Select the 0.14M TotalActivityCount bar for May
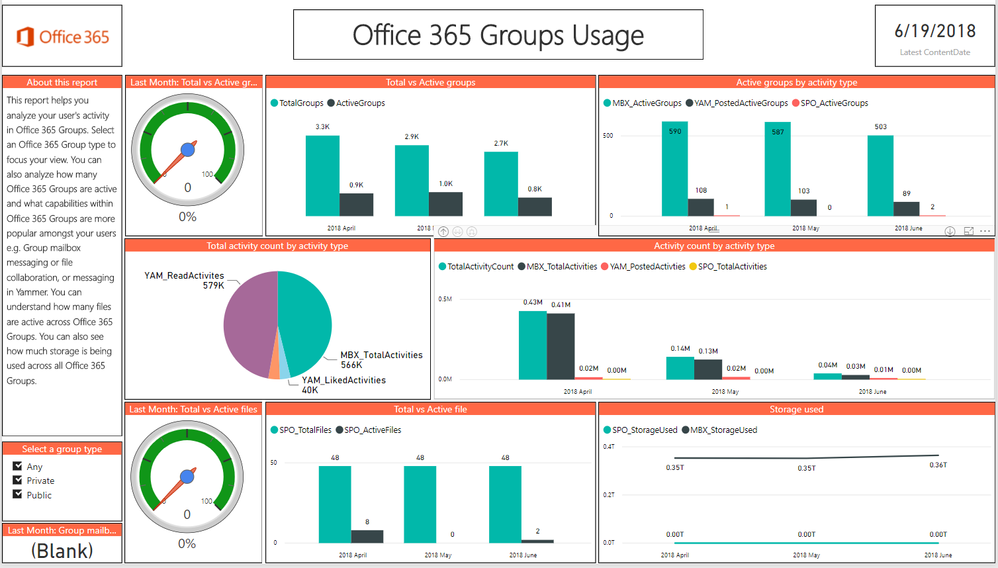 coord(680,368)
